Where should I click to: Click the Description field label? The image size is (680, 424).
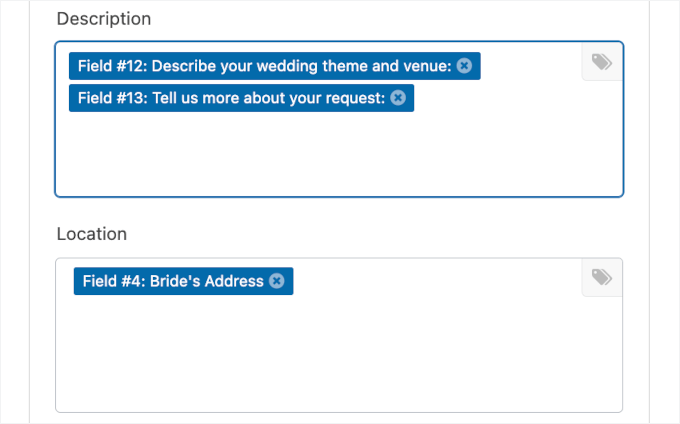pos(104,19)
